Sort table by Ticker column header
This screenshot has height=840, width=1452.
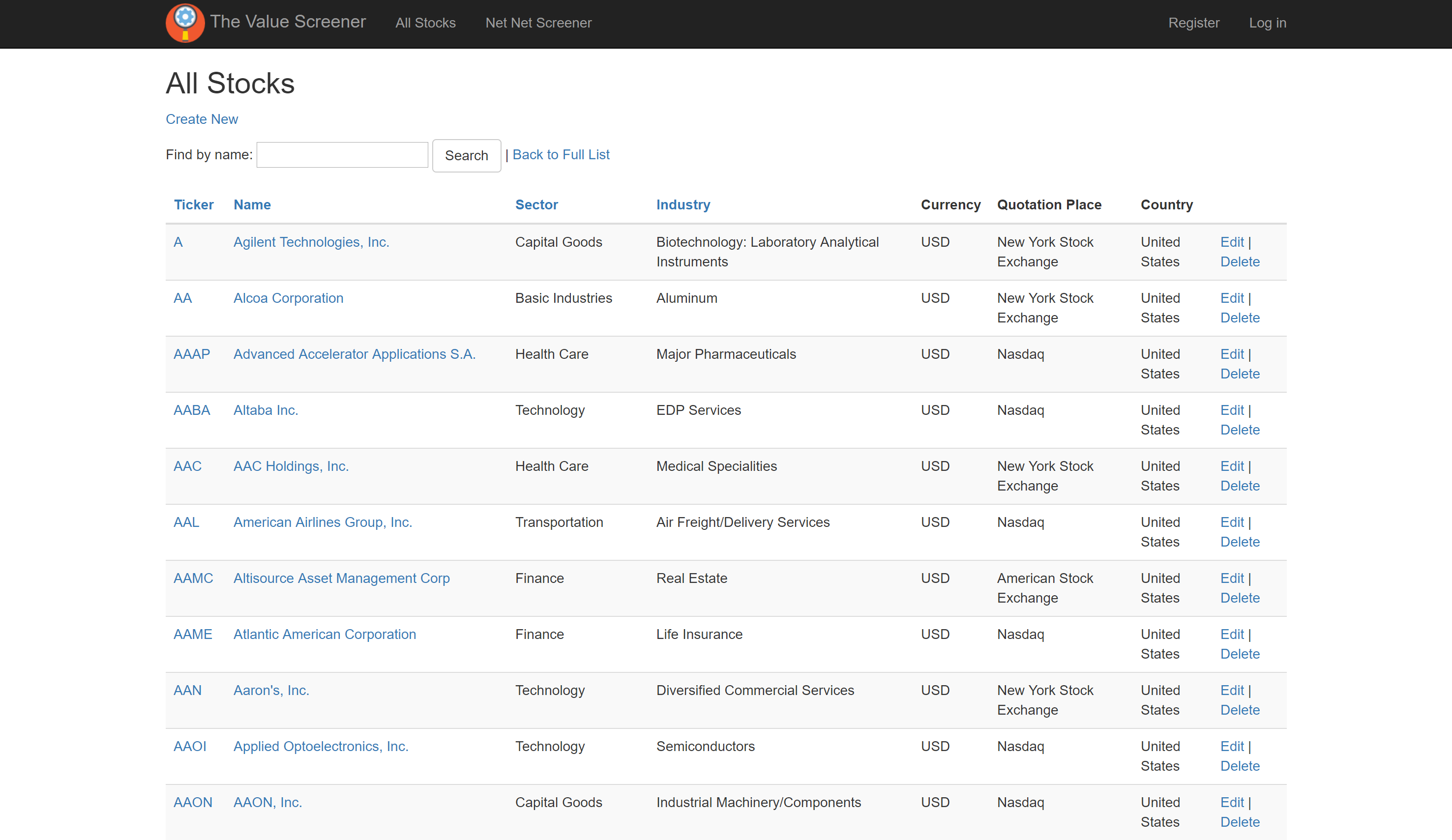(x=194, y=204)
